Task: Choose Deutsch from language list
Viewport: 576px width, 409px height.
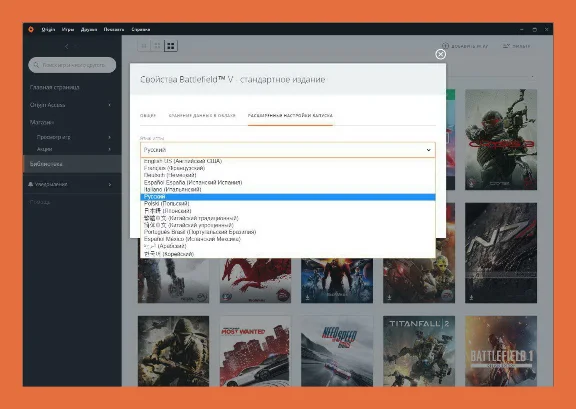Action: 288,175
